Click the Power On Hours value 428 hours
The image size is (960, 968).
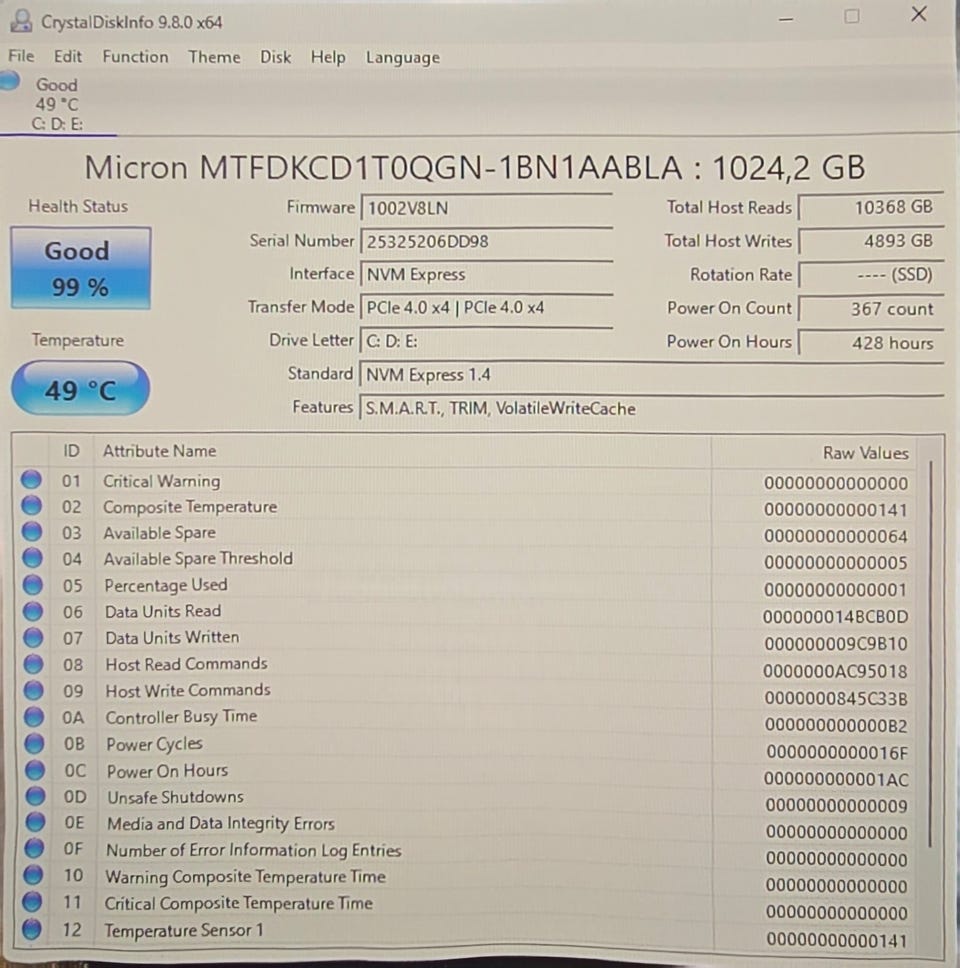coord(870,343)
